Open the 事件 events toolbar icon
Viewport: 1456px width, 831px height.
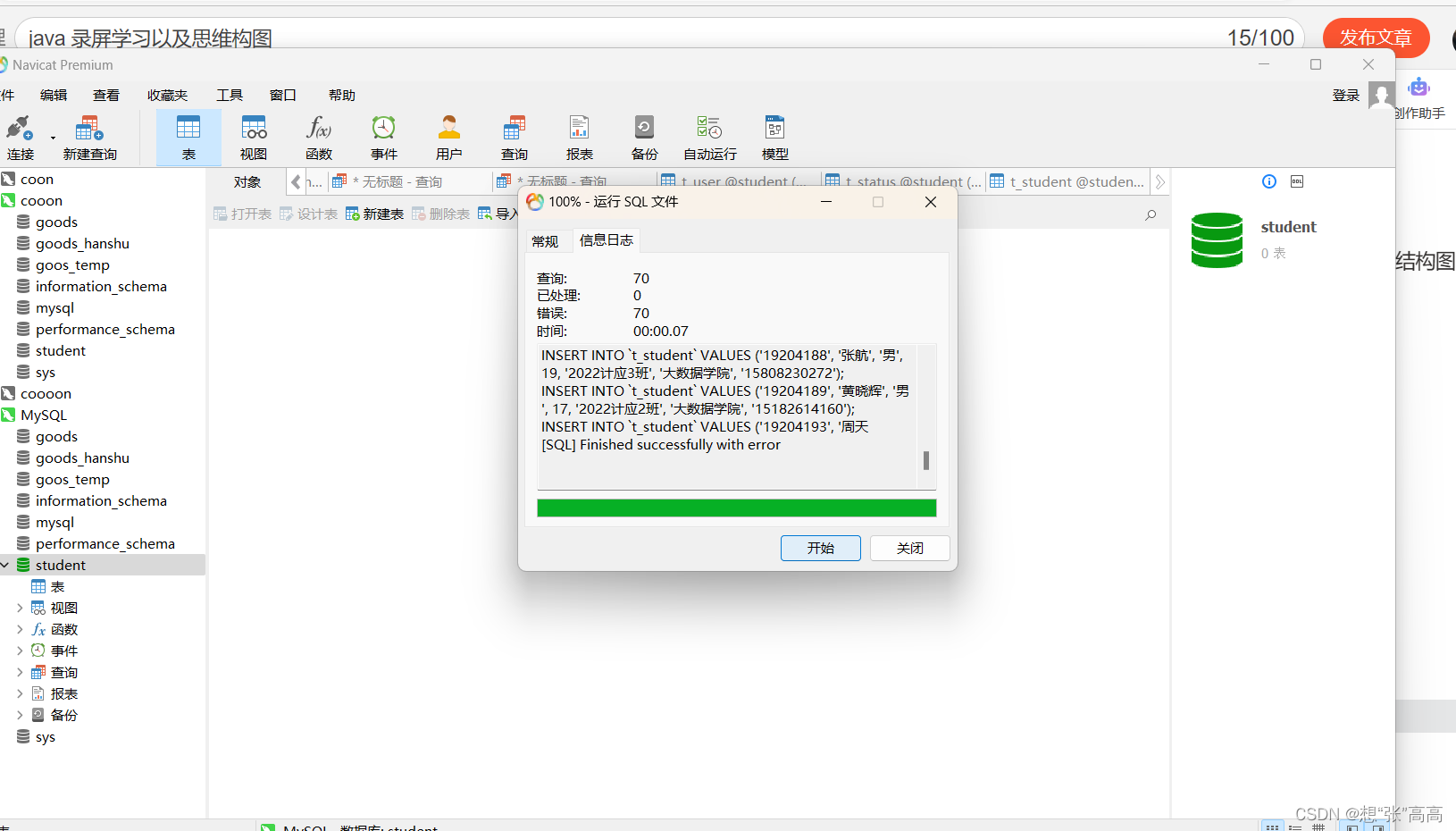[x=384, y=138]
